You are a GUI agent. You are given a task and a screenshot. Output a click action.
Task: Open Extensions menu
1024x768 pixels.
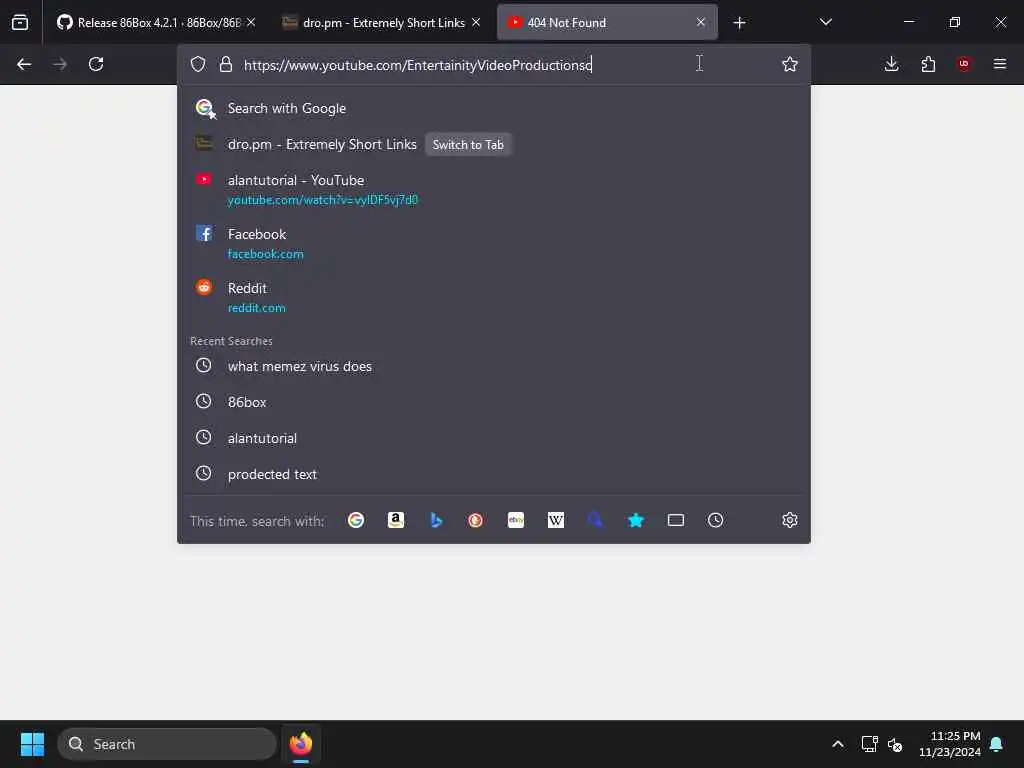point(928,64)
